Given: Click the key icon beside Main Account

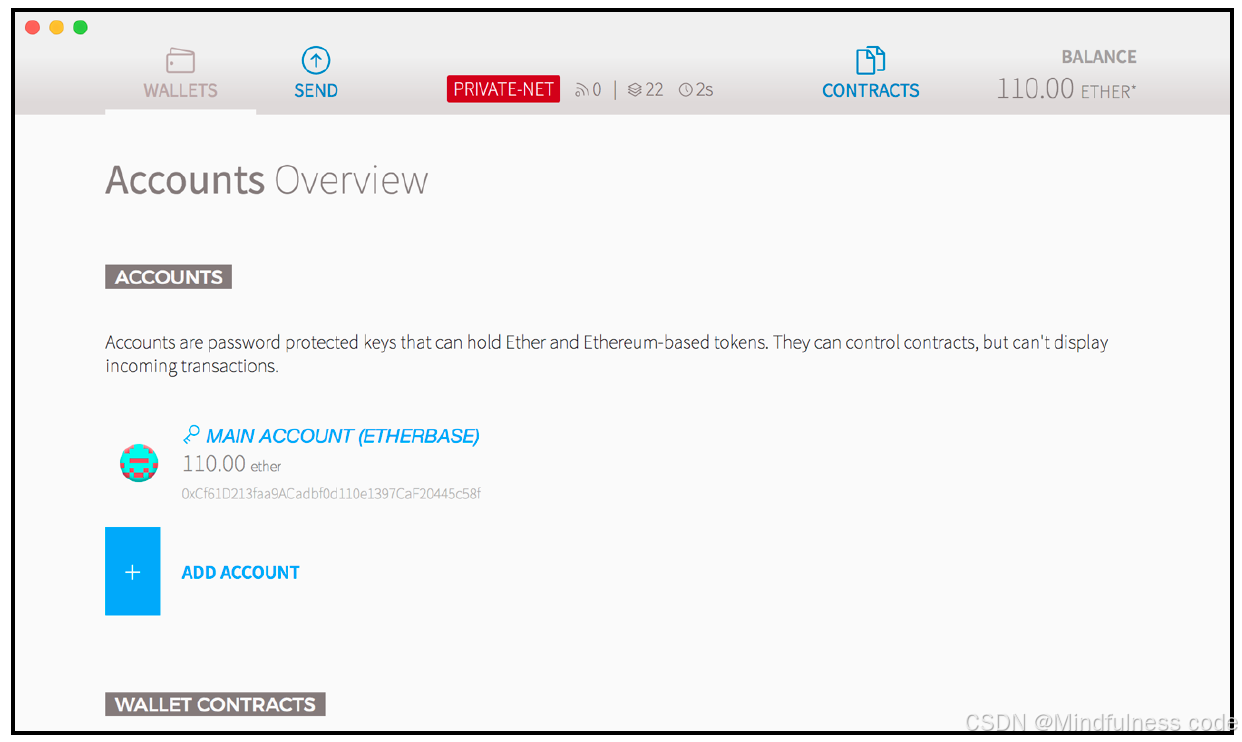Looking at the screenshot, I should 191,435.
